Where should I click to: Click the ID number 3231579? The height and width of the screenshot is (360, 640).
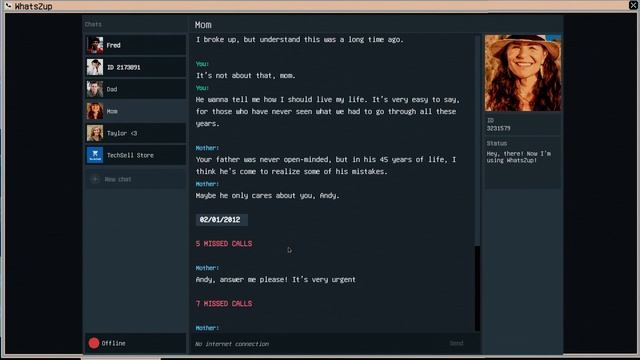[x=498, y=128]
